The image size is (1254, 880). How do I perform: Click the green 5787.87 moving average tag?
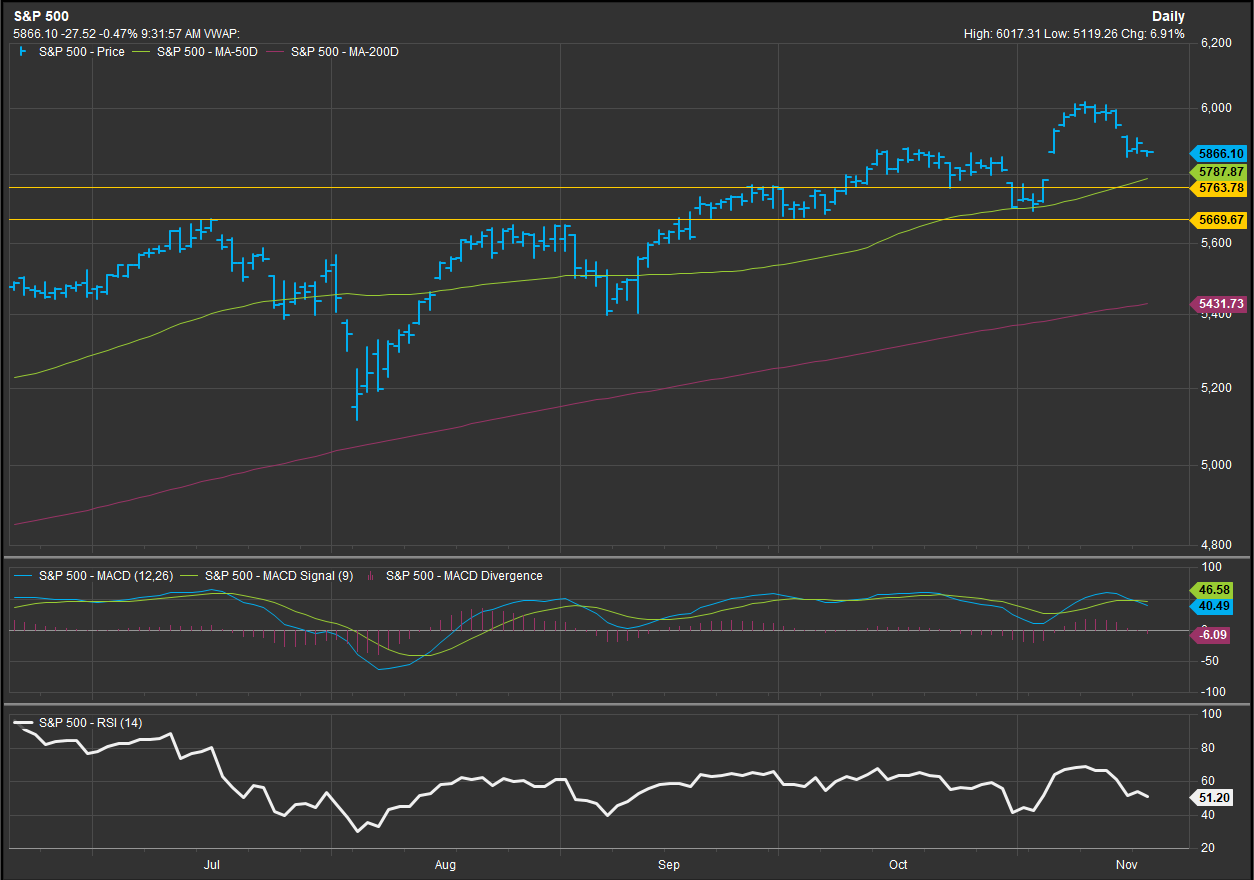coord(1220,172)
